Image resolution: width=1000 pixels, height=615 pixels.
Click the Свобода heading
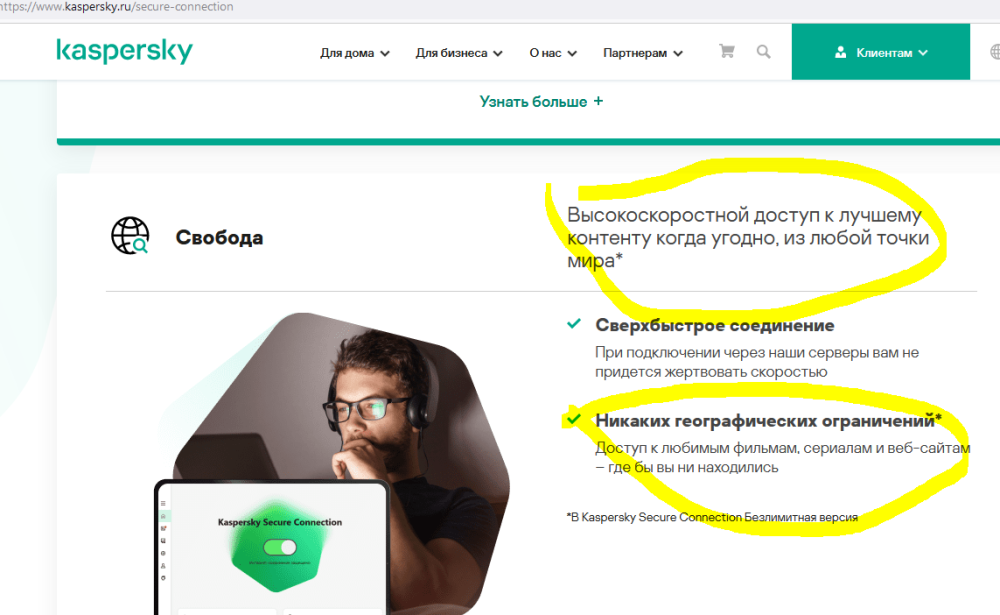(x=219, y=237)
